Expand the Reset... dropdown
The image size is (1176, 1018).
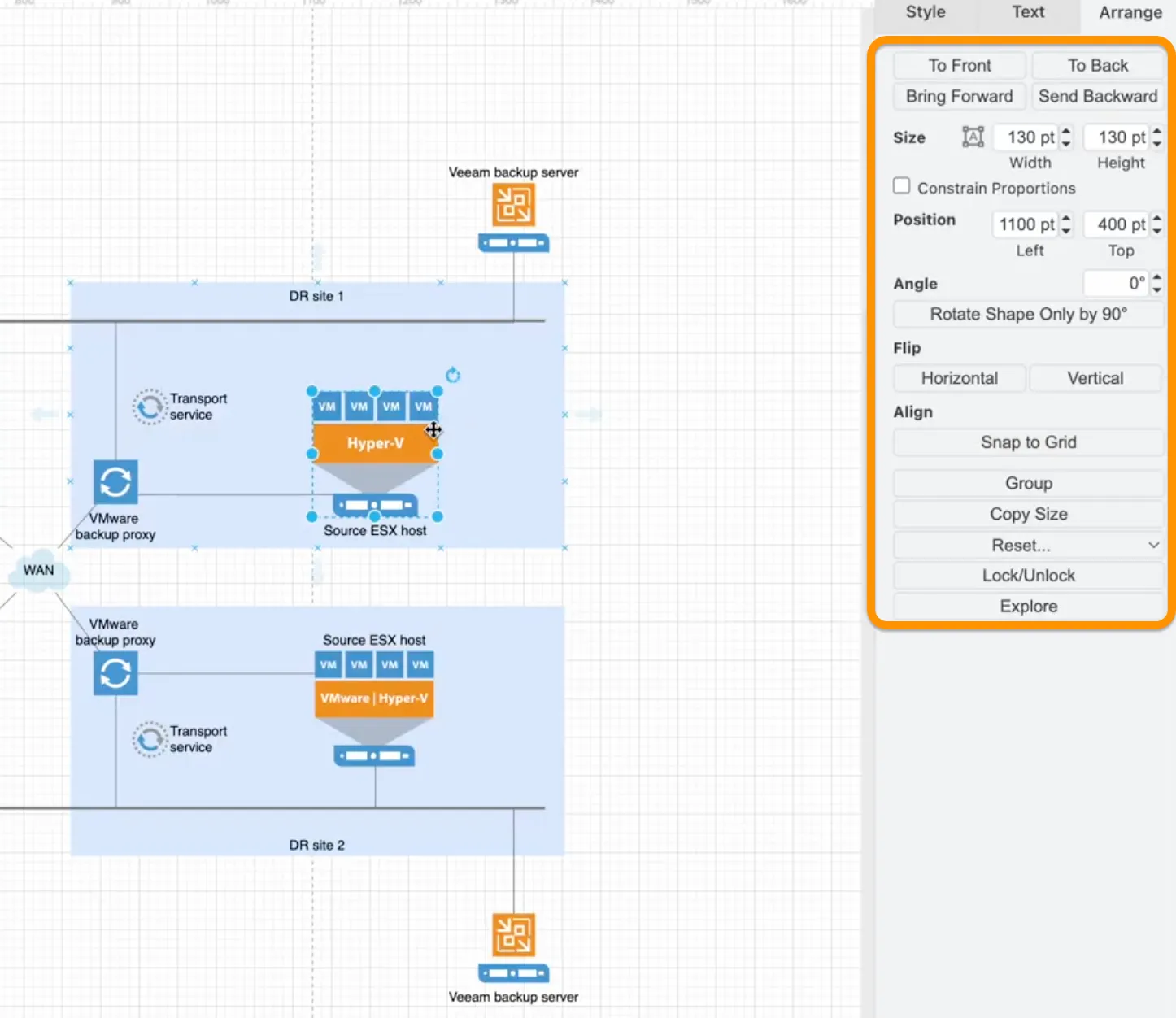[1152, 545]
